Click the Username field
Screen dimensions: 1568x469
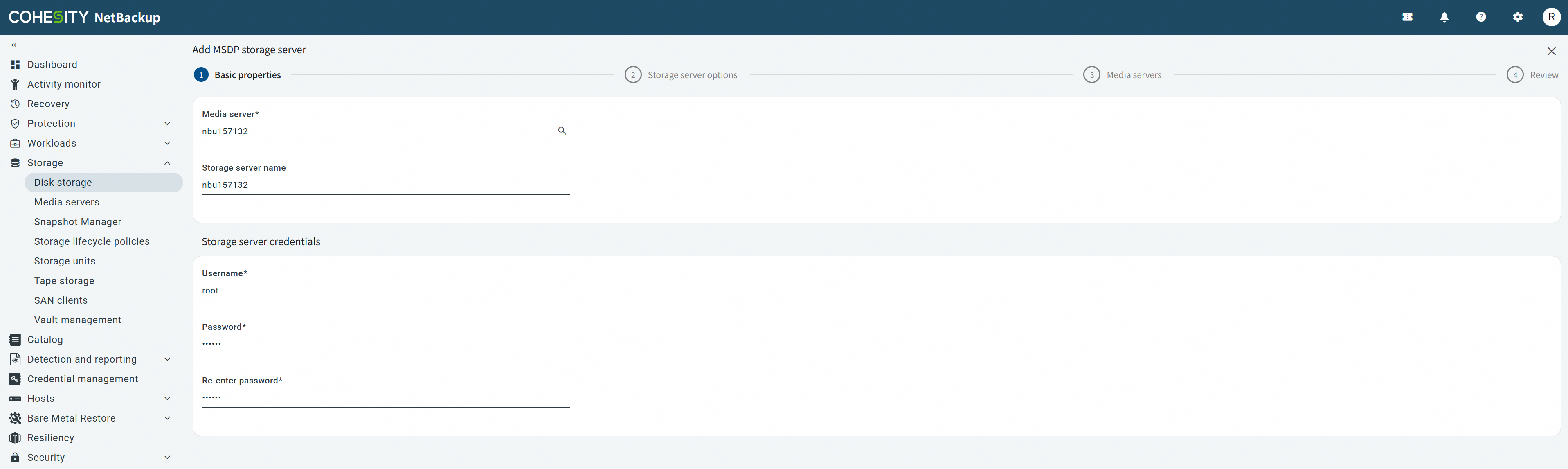pos(386,291)
